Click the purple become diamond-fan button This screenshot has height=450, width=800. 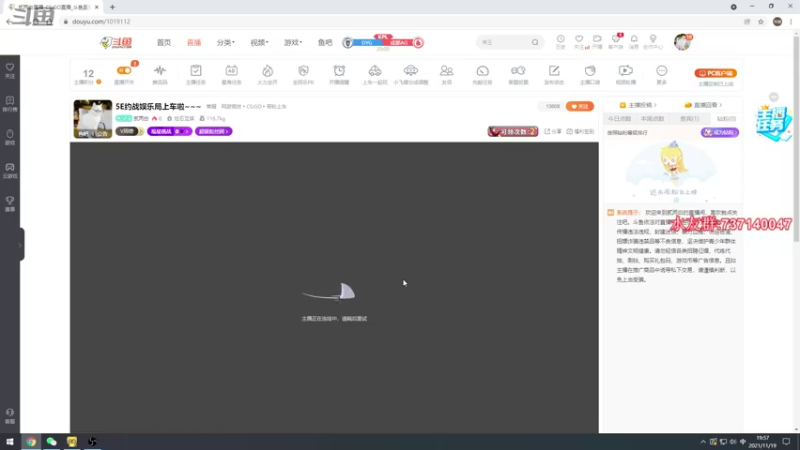pos(719,132)
